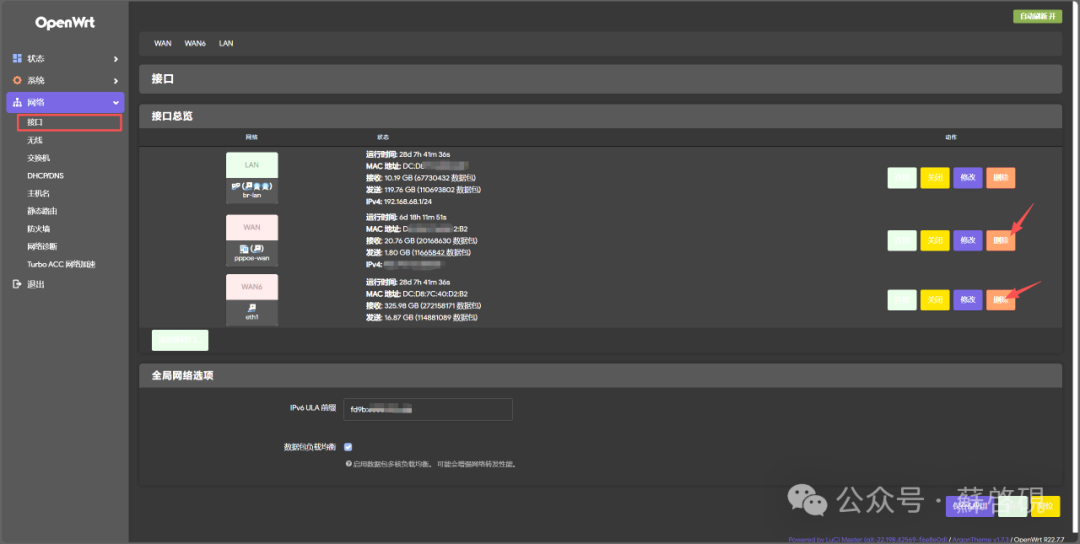
Task: Click the 退出 logout icon
Action: point(17,284)
